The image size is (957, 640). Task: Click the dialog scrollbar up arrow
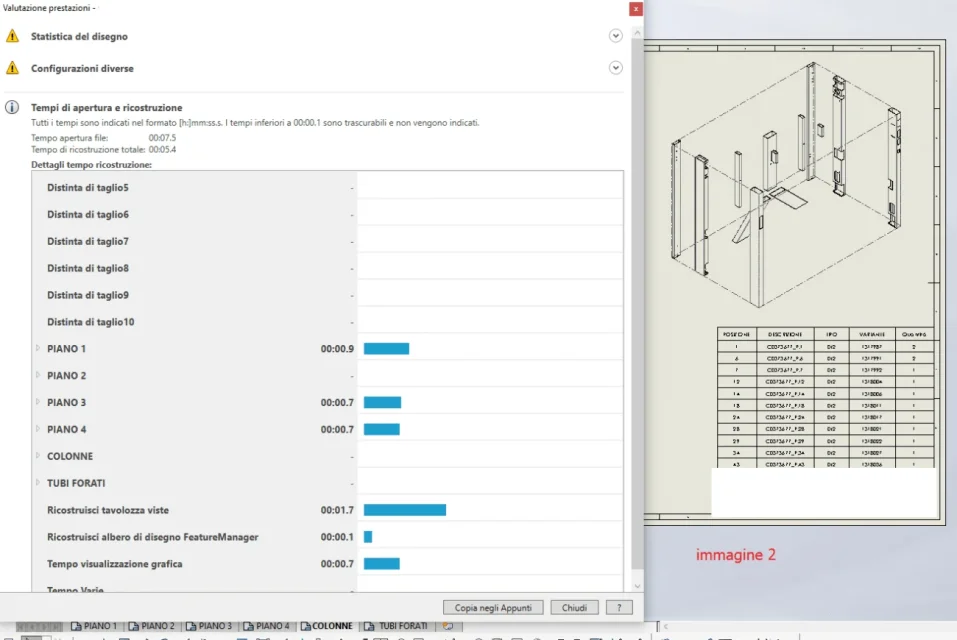pyautogui.click(x=637, y=33)
